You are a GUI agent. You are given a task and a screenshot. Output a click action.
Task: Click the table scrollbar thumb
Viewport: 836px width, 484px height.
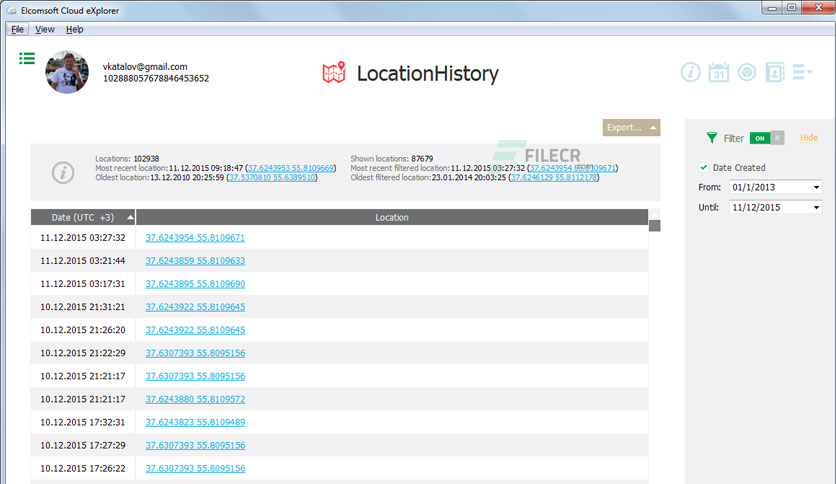(655, 226)
